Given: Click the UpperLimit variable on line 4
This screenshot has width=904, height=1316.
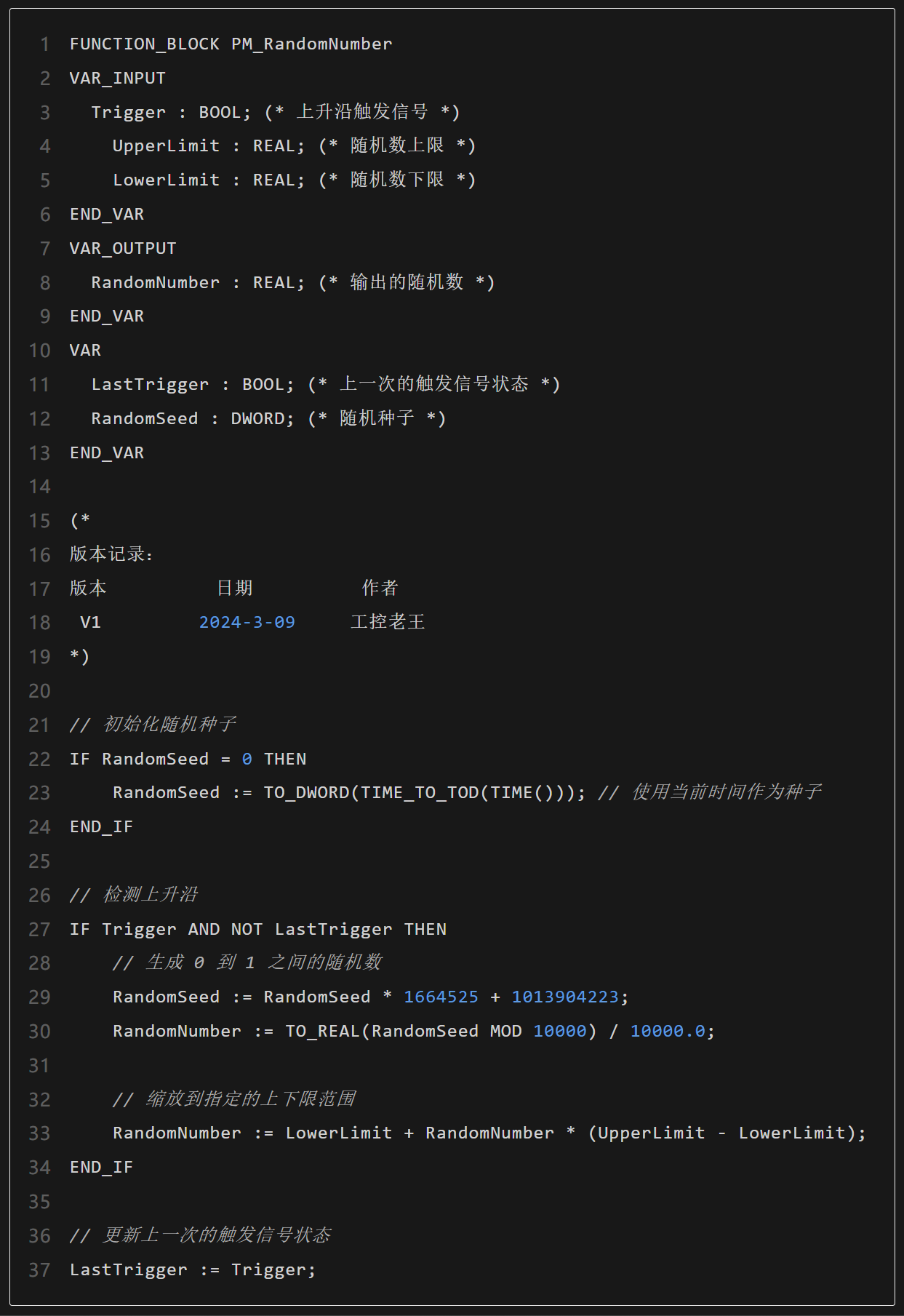Looking at the screenshot, I should (x=166, y=146).
